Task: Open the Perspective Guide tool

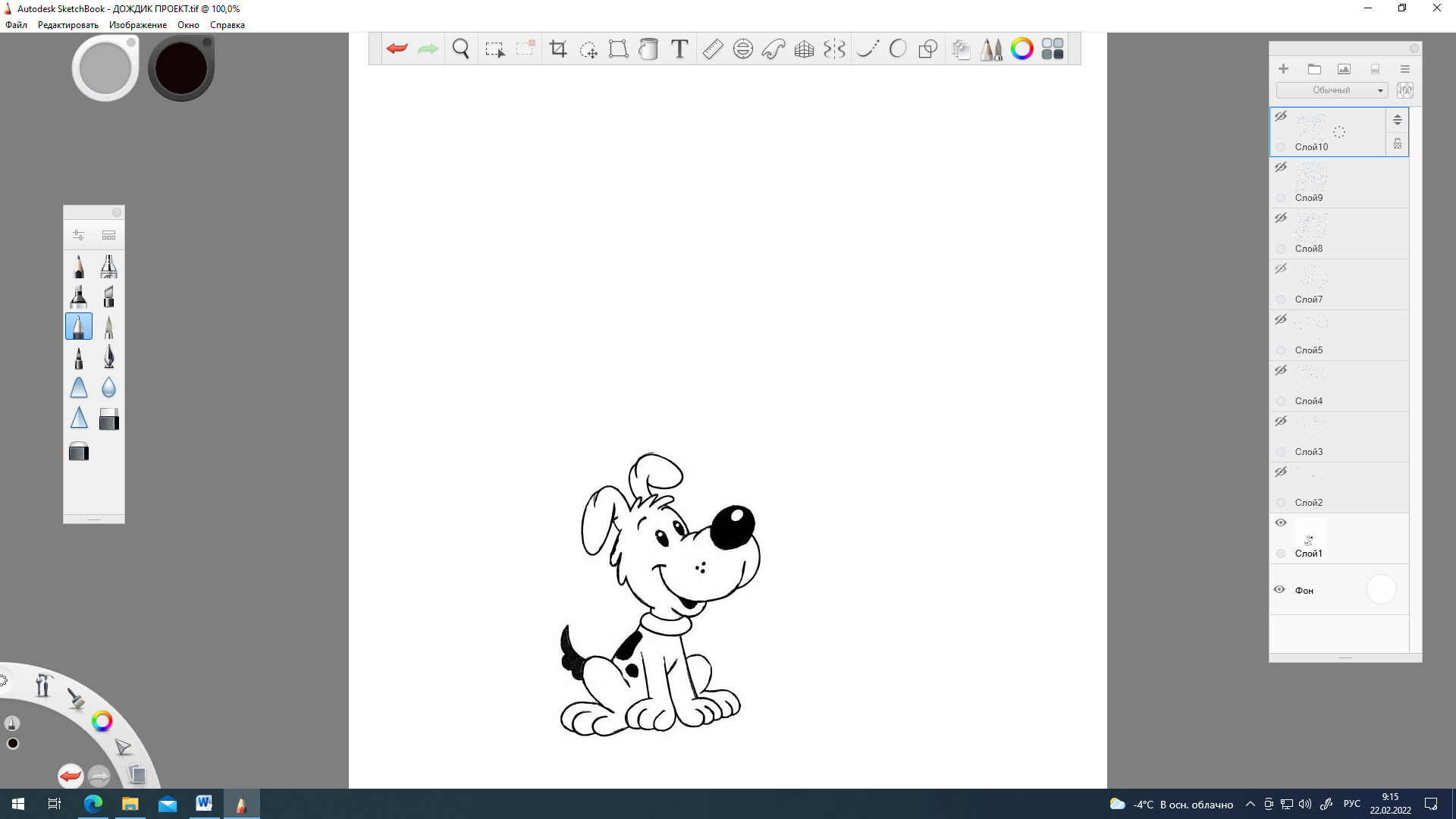Action: 804,49
